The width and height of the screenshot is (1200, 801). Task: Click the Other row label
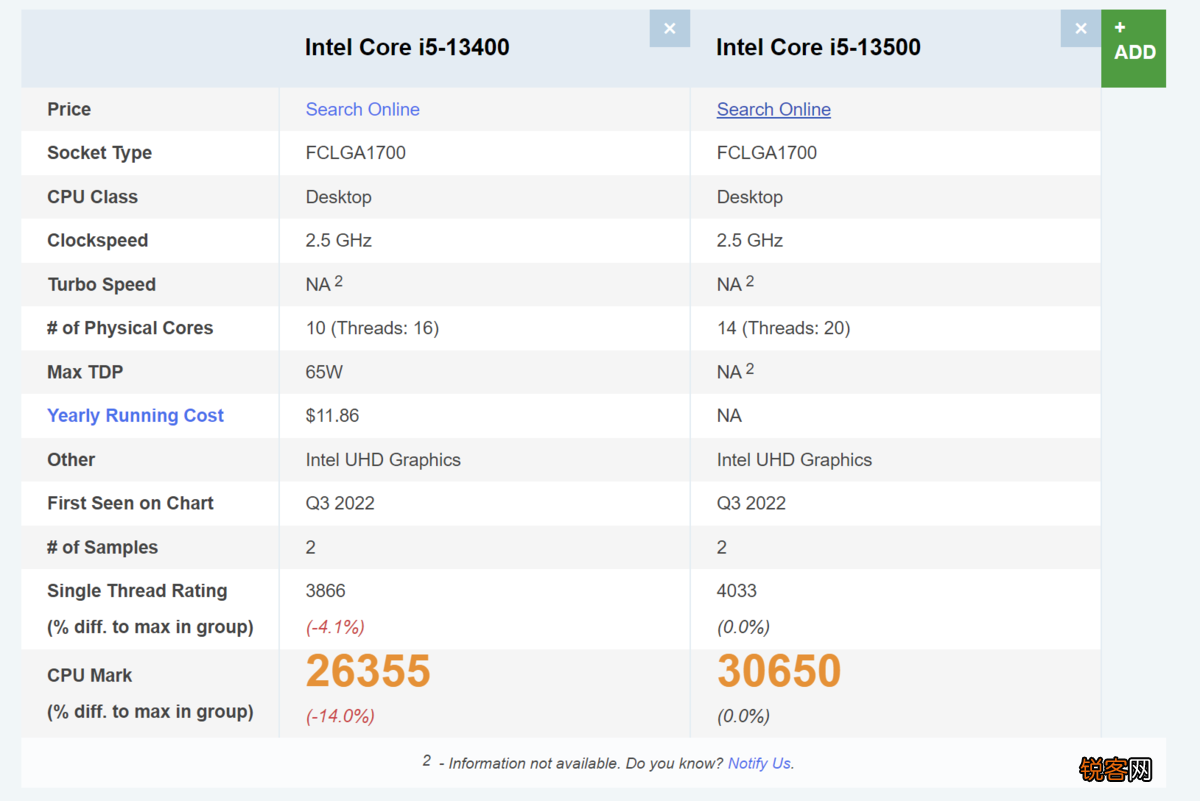(71, 460)
